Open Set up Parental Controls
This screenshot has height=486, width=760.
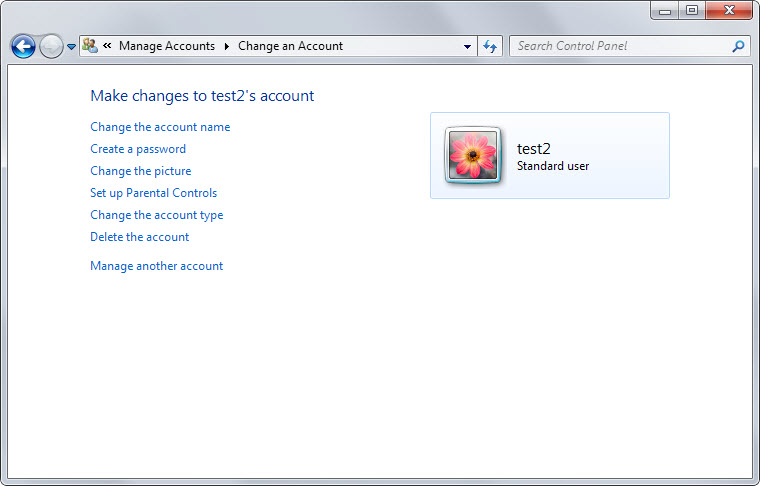153,193
